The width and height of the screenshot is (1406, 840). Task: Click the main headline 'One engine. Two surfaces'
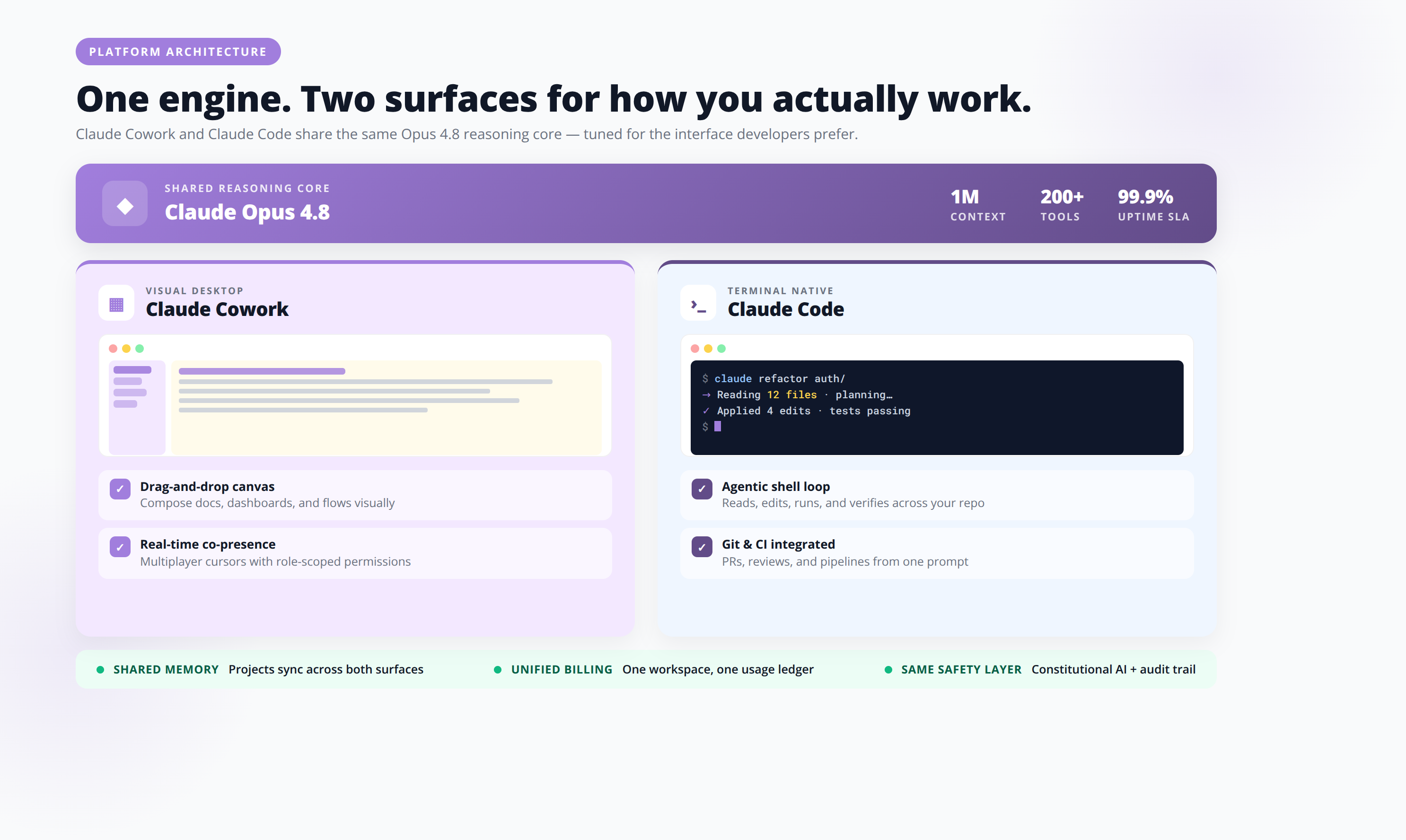pyautogui.click(x=554, y=100)
